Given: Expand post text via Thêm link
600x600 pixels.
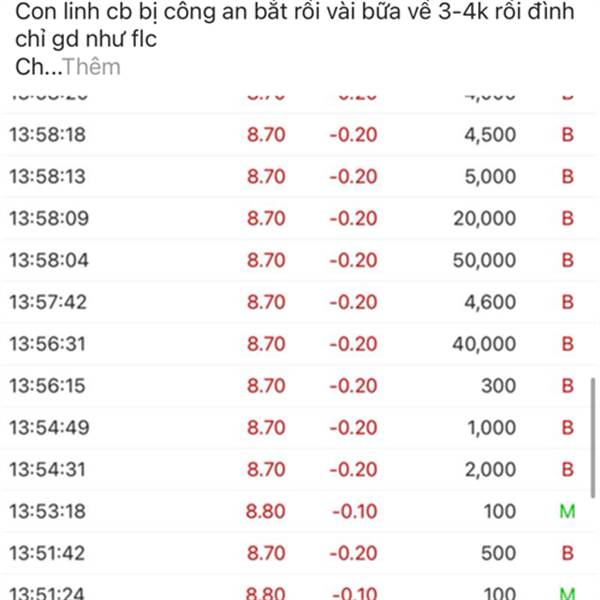Looking at the screenshot, I should click(97, 67).
